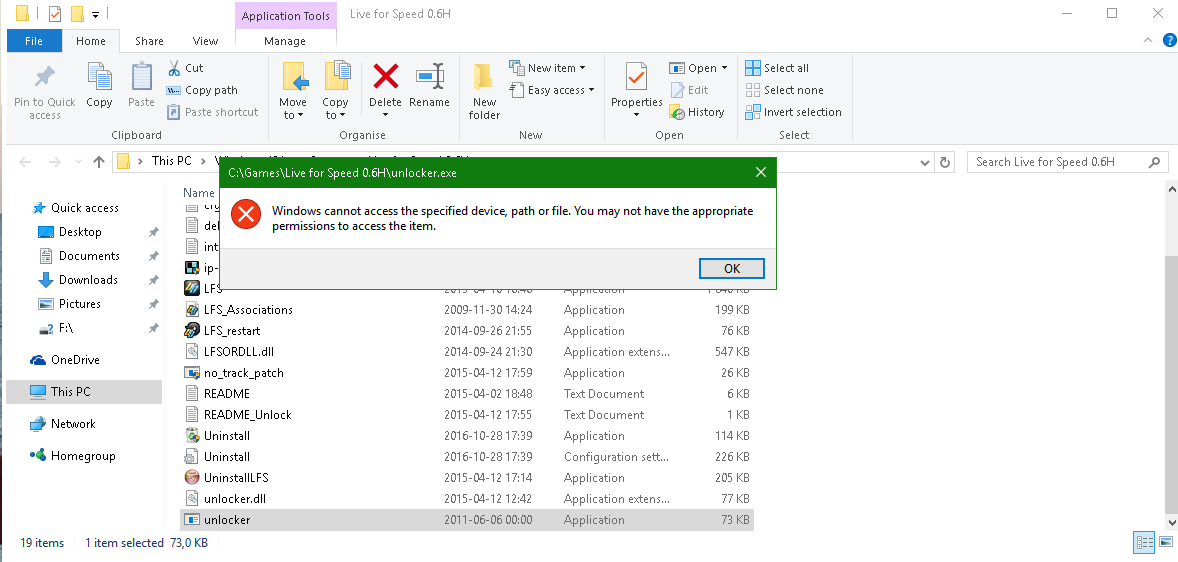The height and width of the screenshot is (562, 1178).
Task: Click Select none in ribbon
Action: [784, 90]
